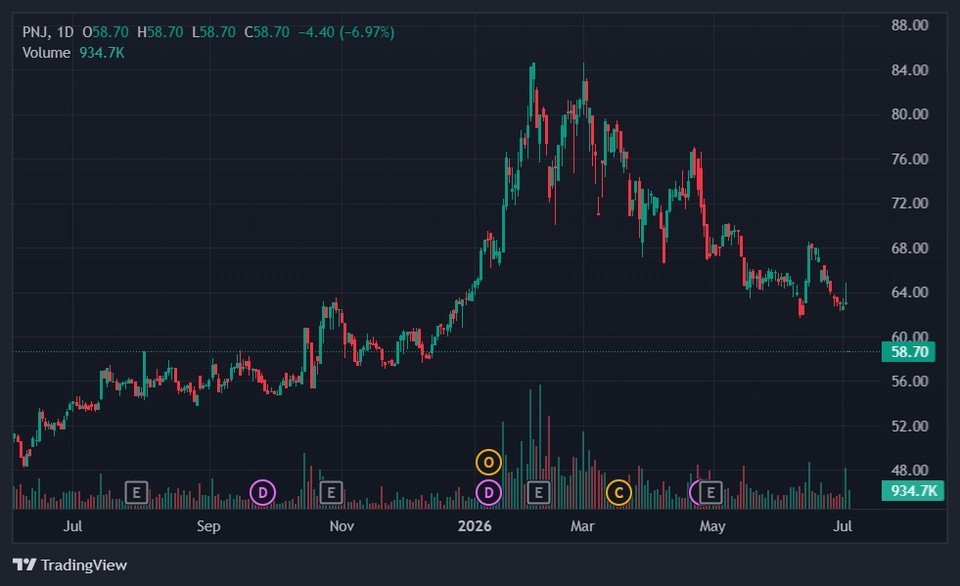This screenshot has width=960, height=586.
Task: Click the earnings E marker left of Mar
Action: coord(538,492)
